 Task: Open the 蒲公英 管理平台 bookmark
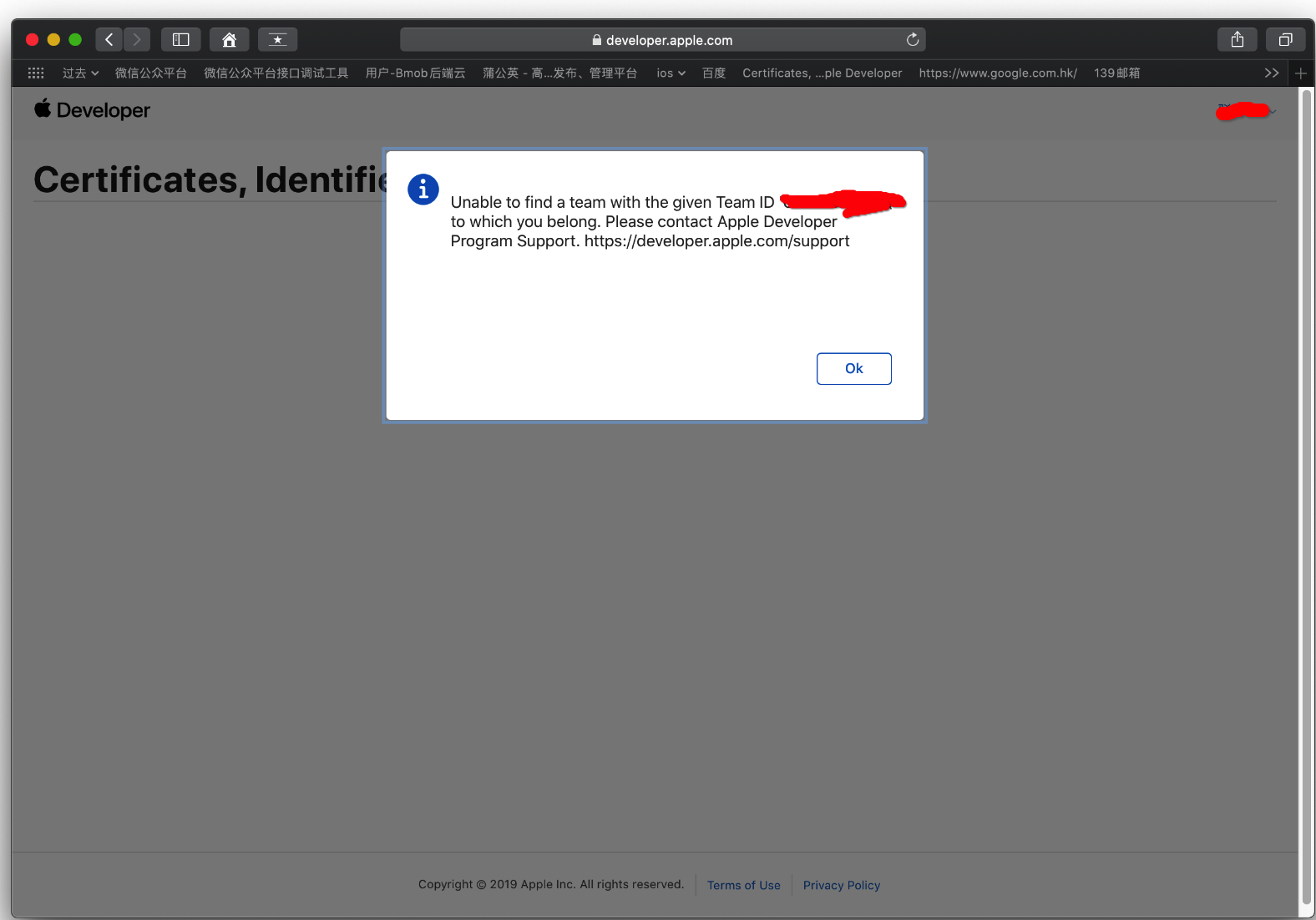[559, 73]
